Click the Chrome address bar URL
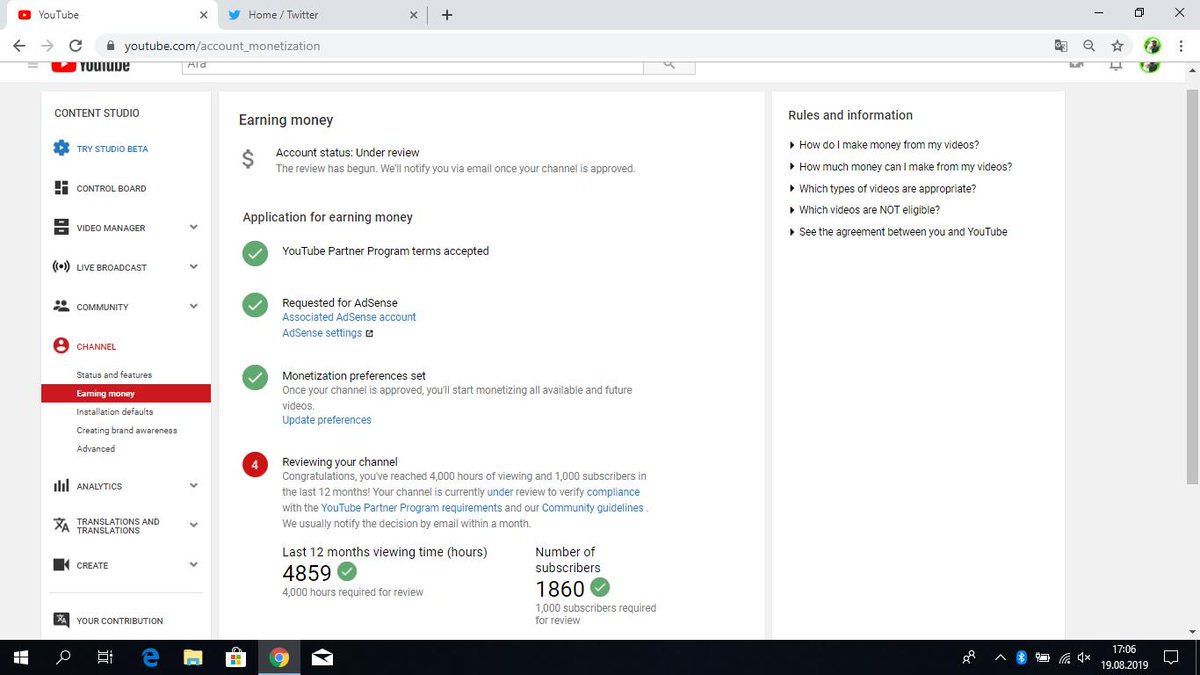Screen dimensions: 1200x675 pyautogui.click(x=222, y=46)
